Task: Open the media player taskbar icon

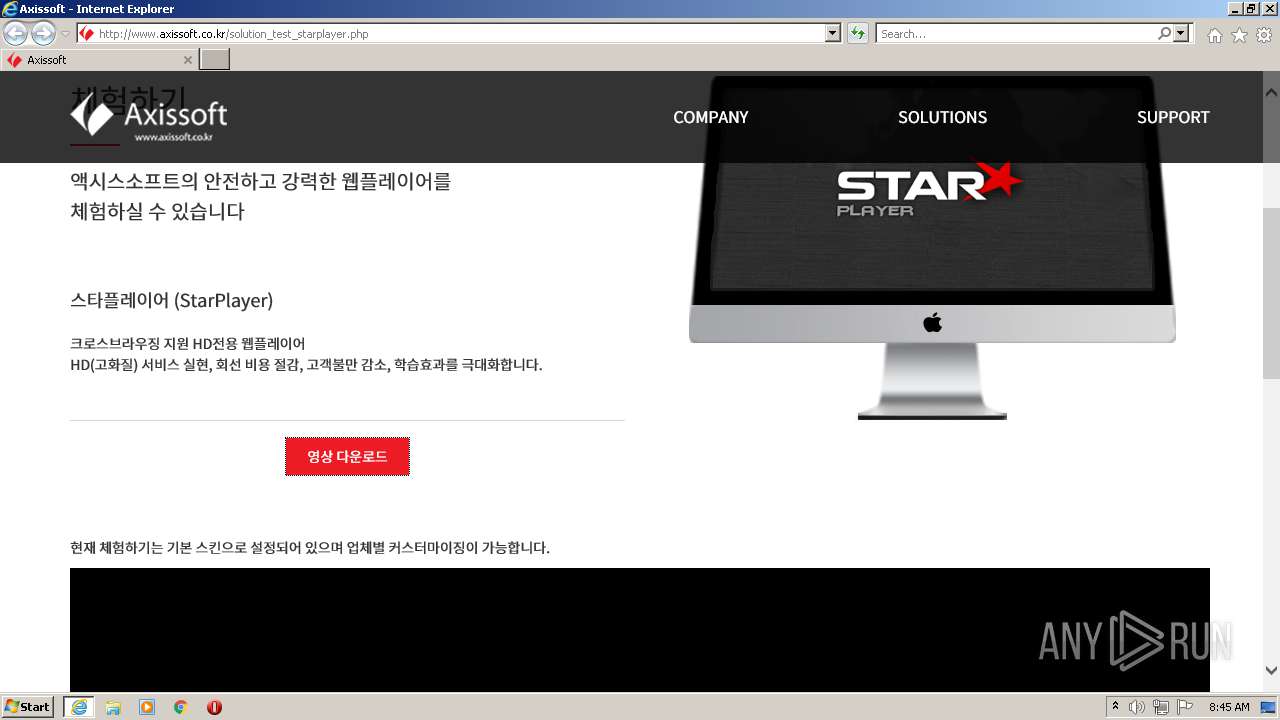Action: (x=147, y=706)
